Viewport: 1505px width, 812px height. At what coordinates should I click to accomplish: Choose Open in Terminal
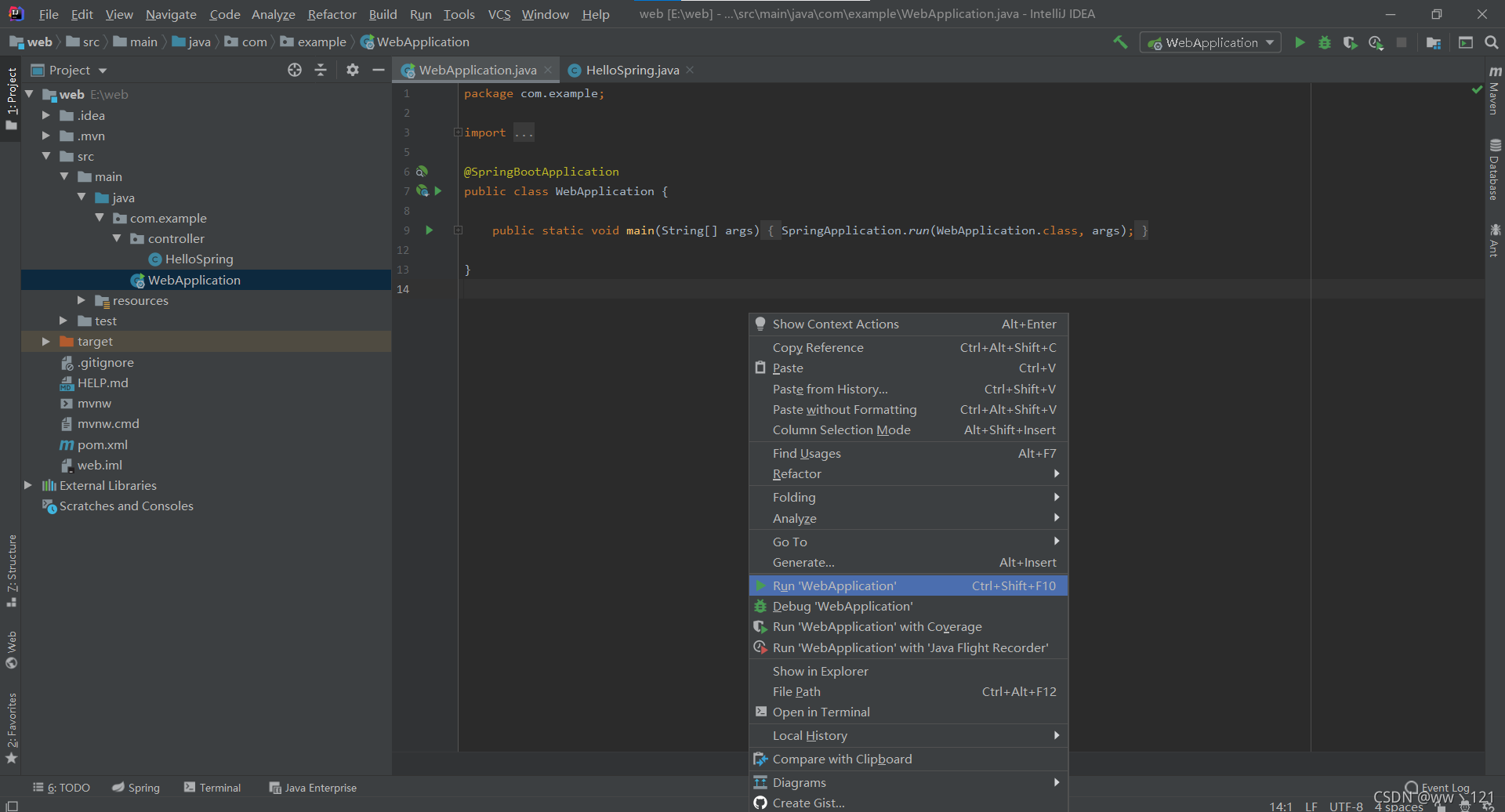[x=908, y=712]
